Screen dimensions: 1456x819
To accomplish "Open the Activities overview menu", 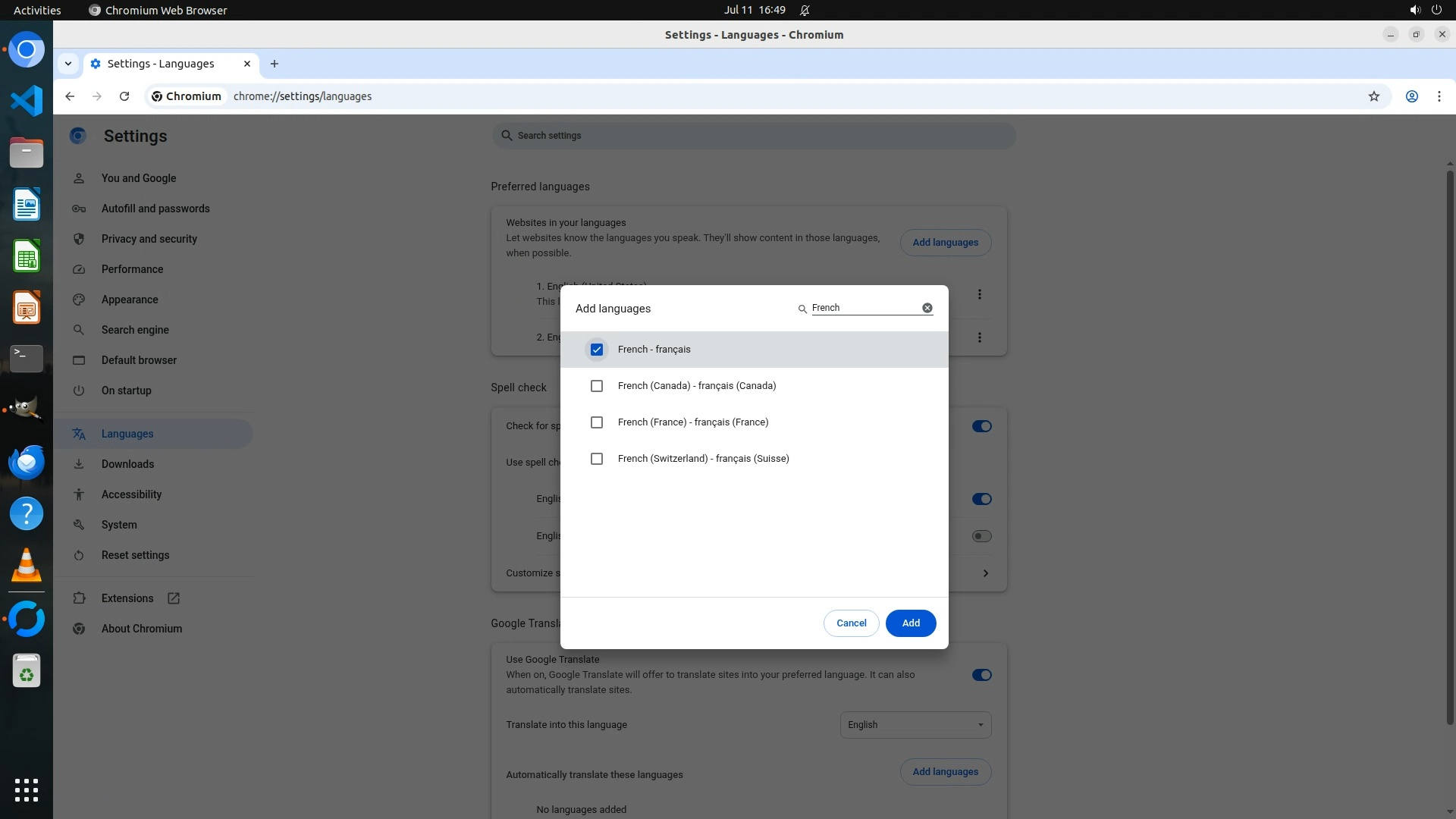I will coord(37,10).
